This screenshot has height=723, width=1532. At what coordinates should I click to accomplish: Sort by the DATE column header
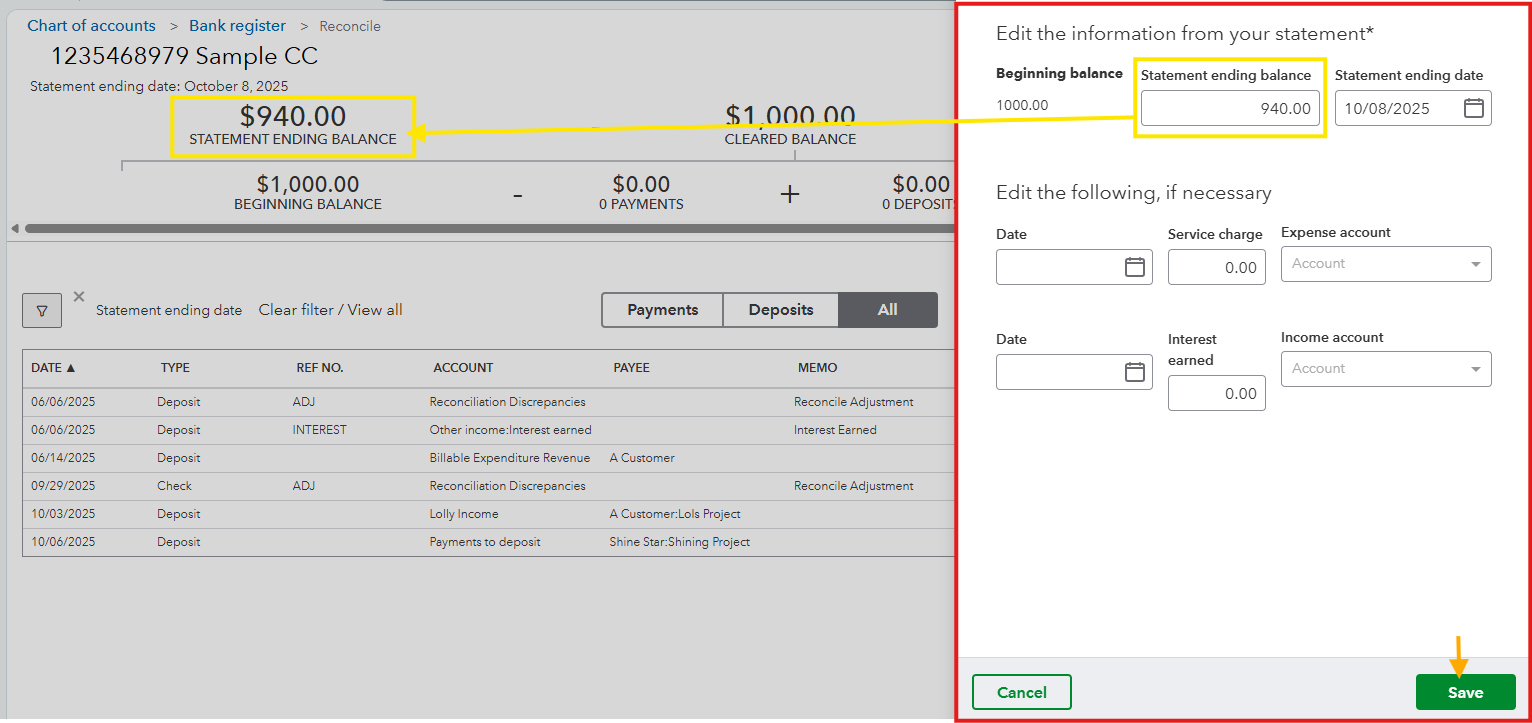53,368
